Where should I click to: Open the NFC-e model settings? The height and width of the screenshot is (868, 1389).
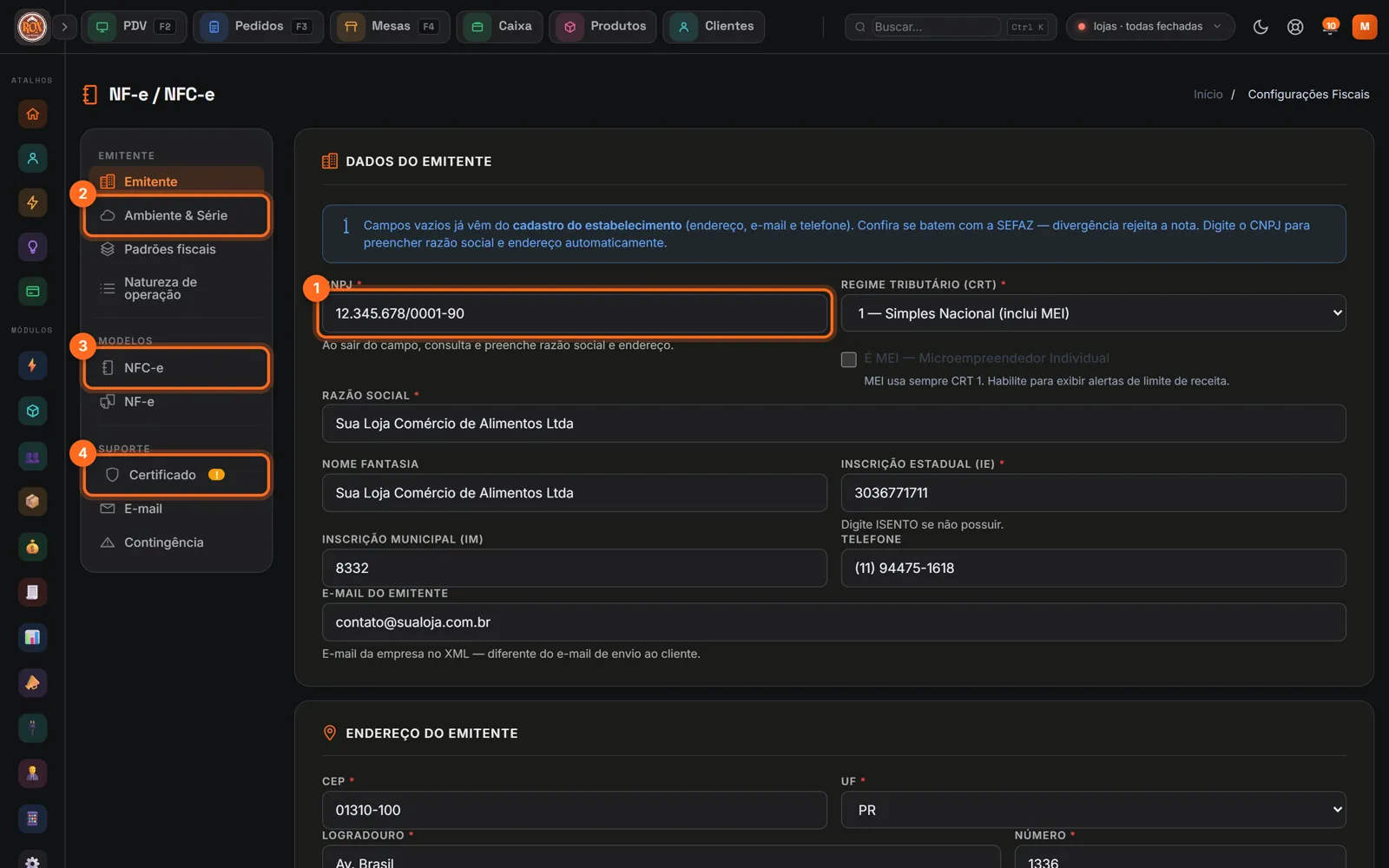tap(176, 368)
